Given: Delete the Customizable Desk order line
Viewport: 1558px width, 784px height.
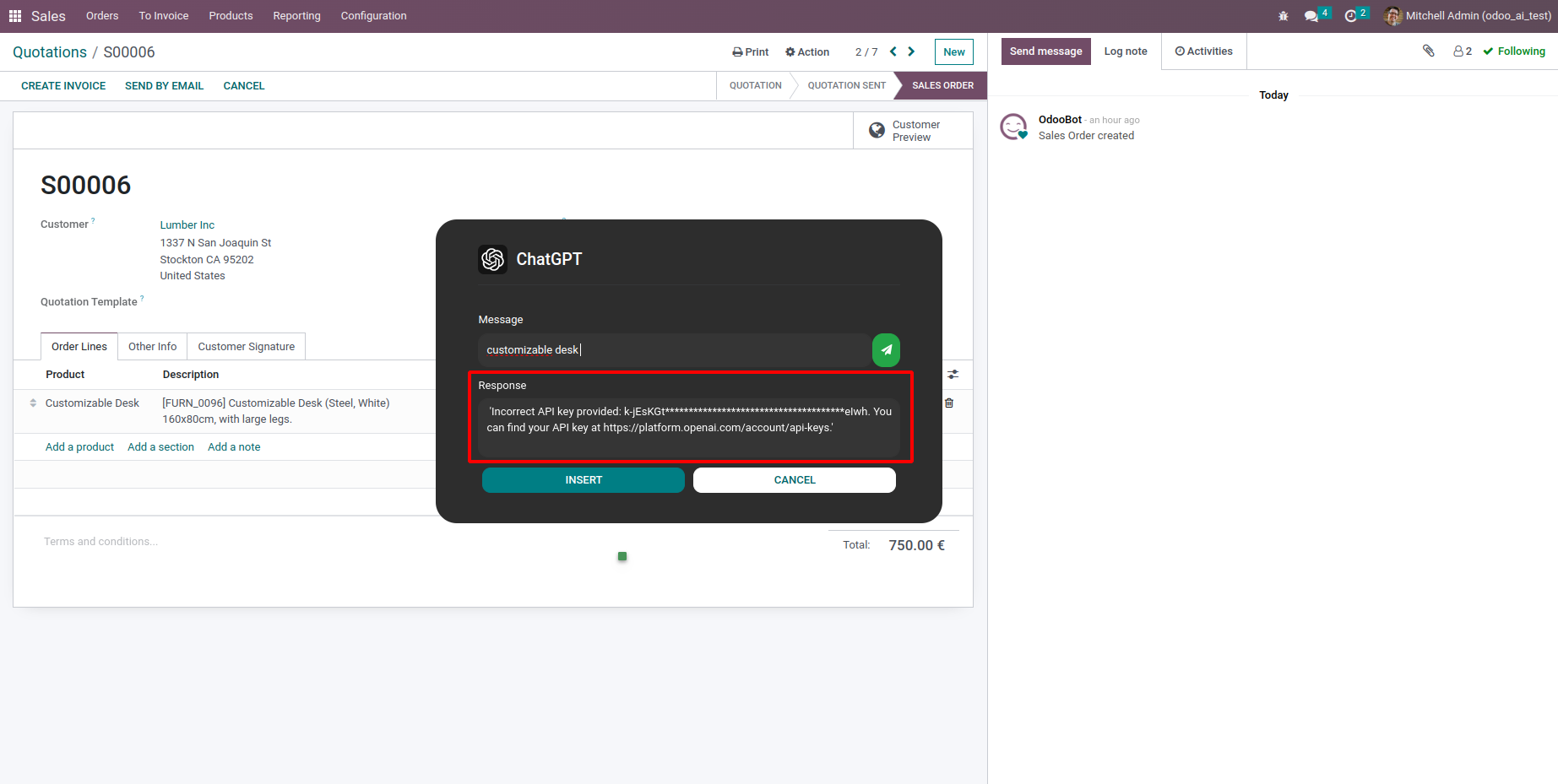Looking at the screenshot, I should coord(949,403).
